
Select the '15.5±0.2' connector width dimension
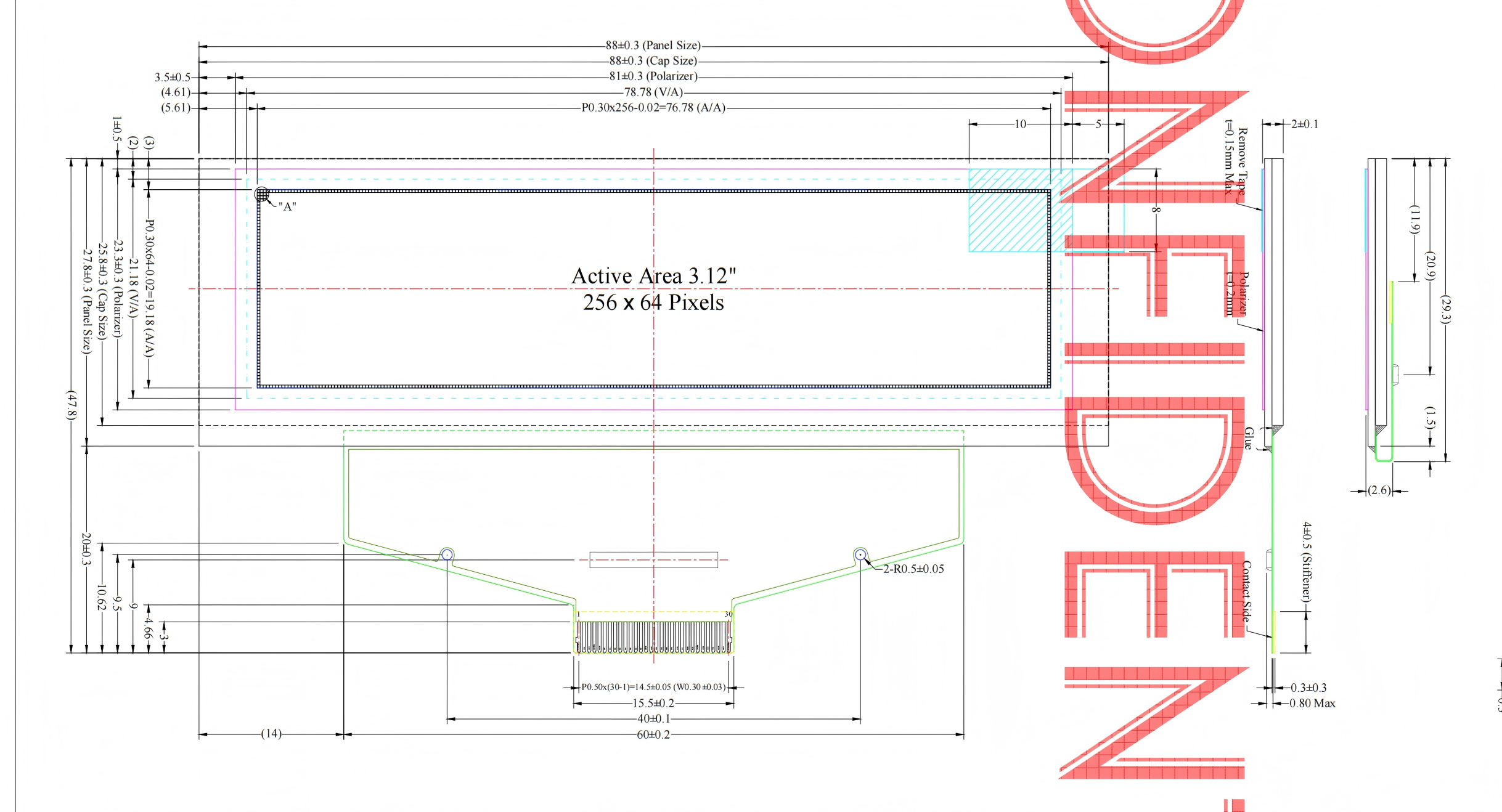point(653,703)
